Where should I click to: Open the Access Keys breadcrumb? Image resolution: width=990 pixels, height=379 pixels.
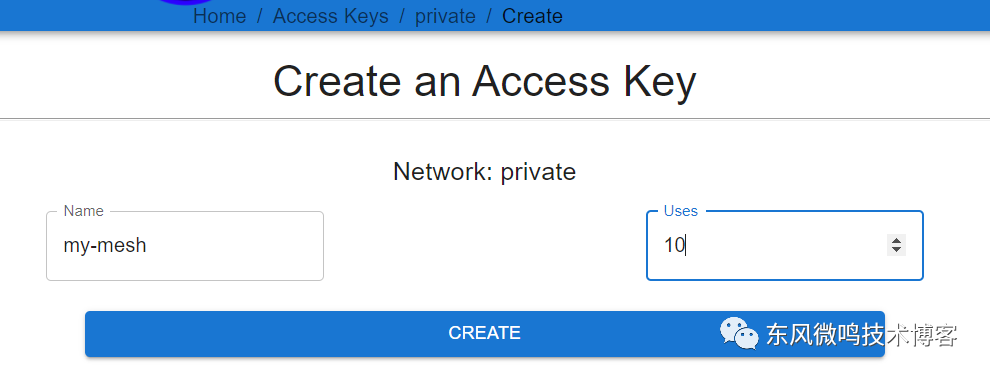coord(330,16)
